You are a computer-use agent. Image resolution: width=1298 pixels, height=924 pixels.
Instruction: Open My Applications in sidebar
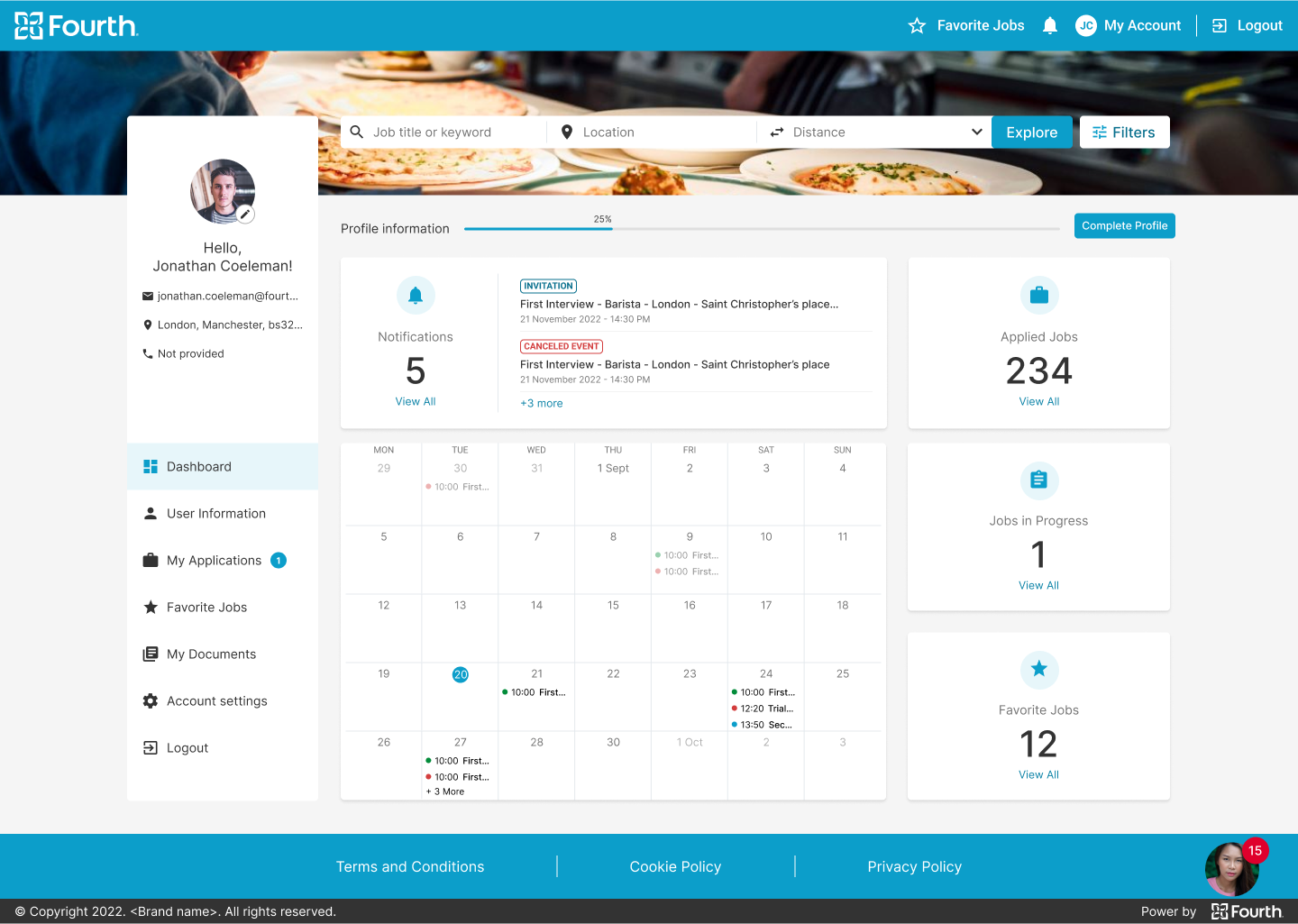(x=214, y=561)
